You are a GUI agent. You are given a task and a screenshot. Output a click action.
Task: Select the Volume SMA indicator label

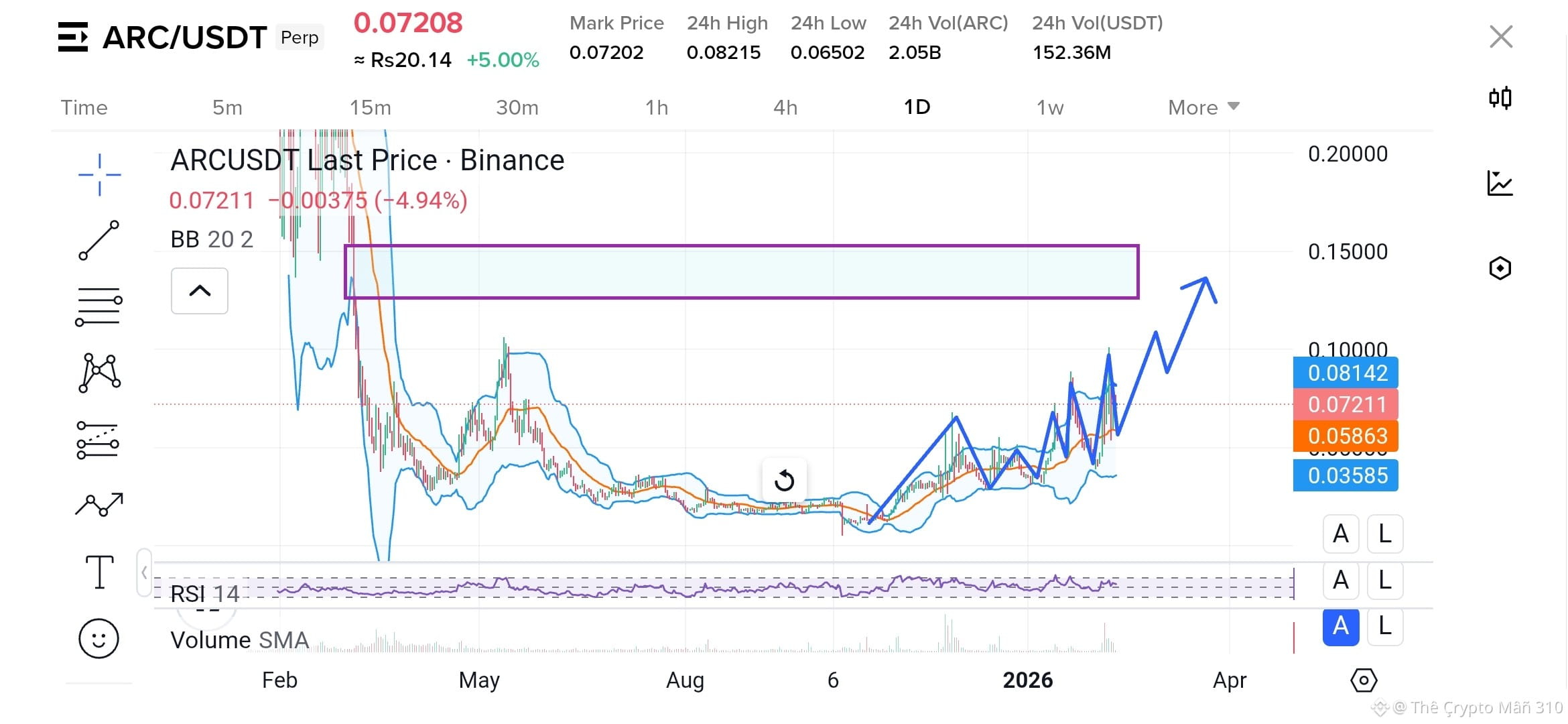239,640
